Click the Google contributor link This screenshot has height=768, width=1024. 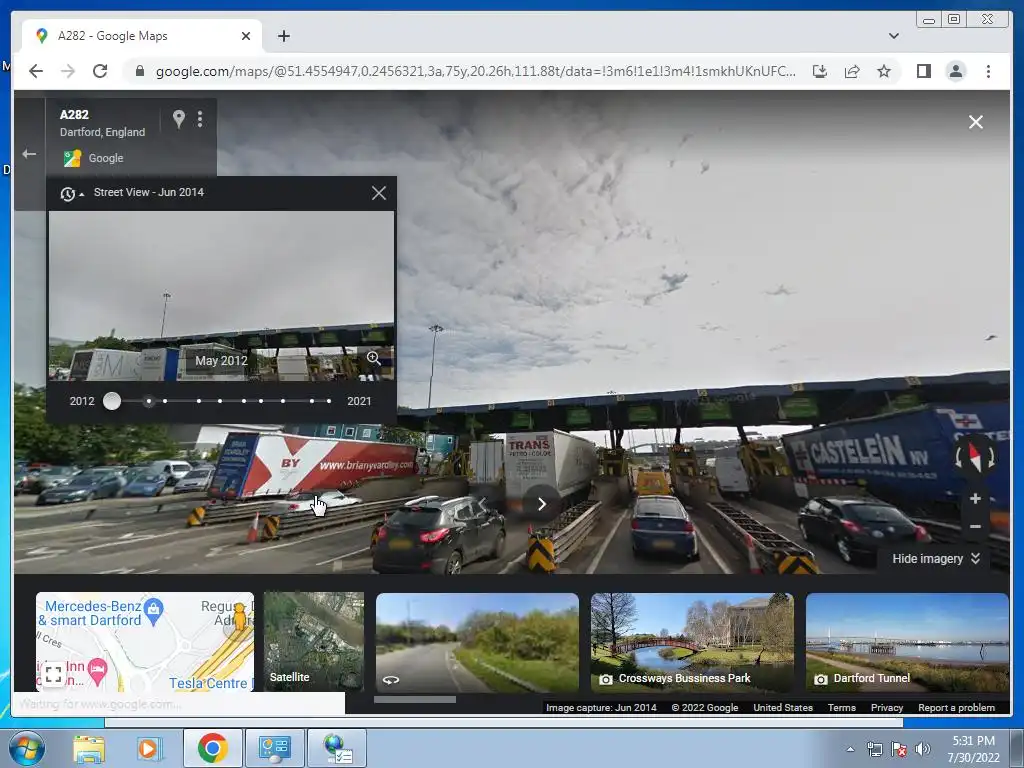[x=105, y=158]
